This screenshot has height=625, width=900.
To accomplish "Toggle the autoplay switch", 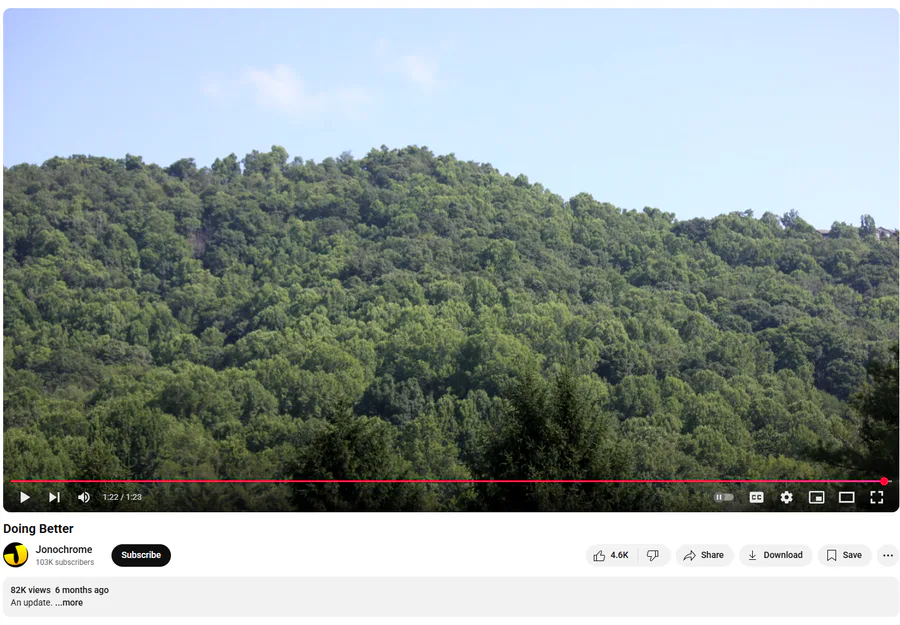I will coord(724,497).
